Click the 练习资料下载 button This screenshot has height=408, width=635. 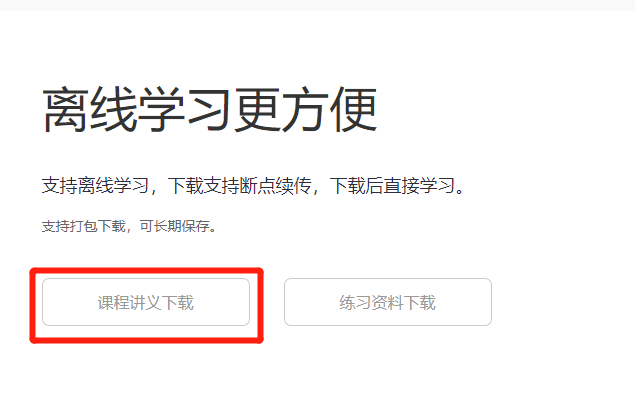point(388,302)
